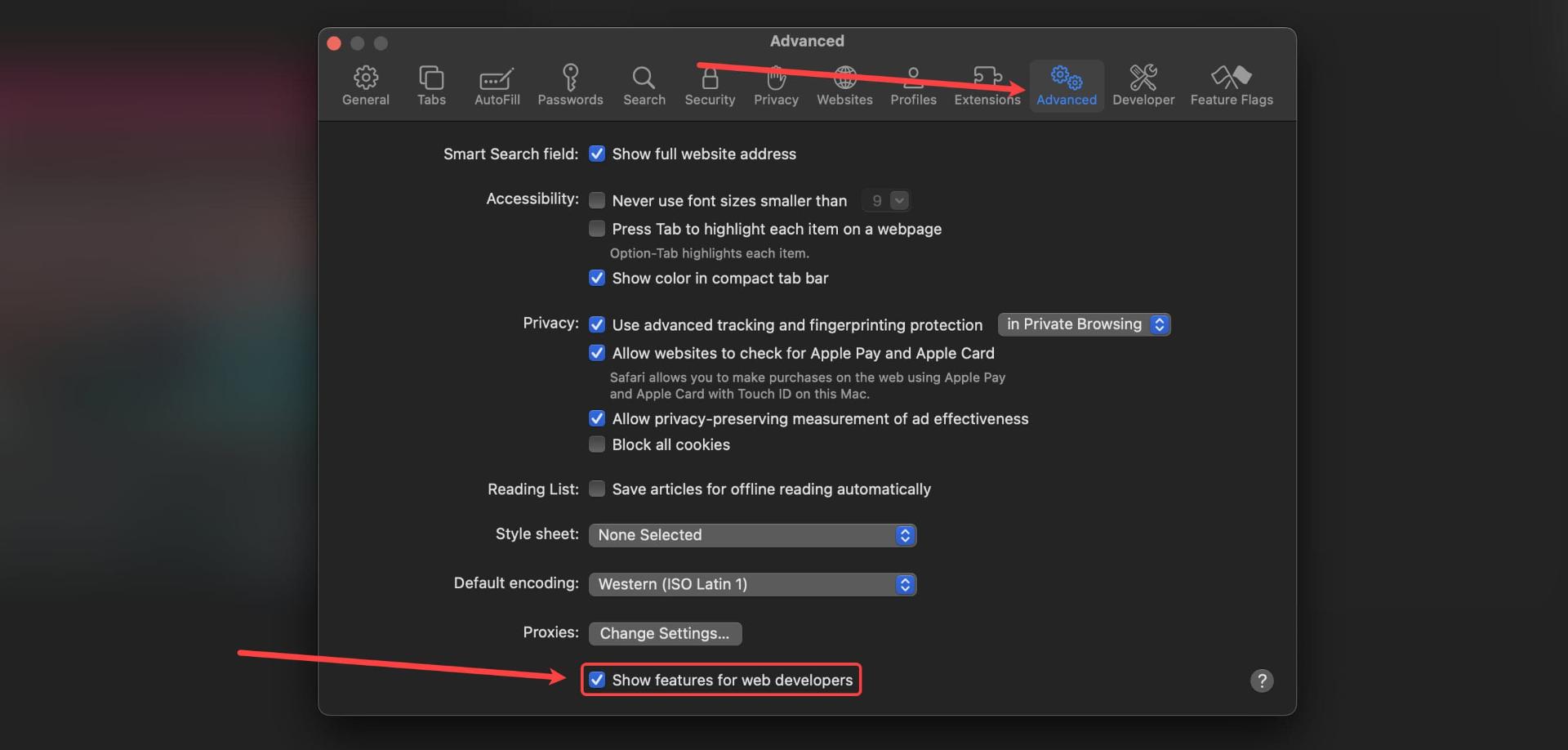
Task: Uncheck Show full website address
Action: [597, 154]
